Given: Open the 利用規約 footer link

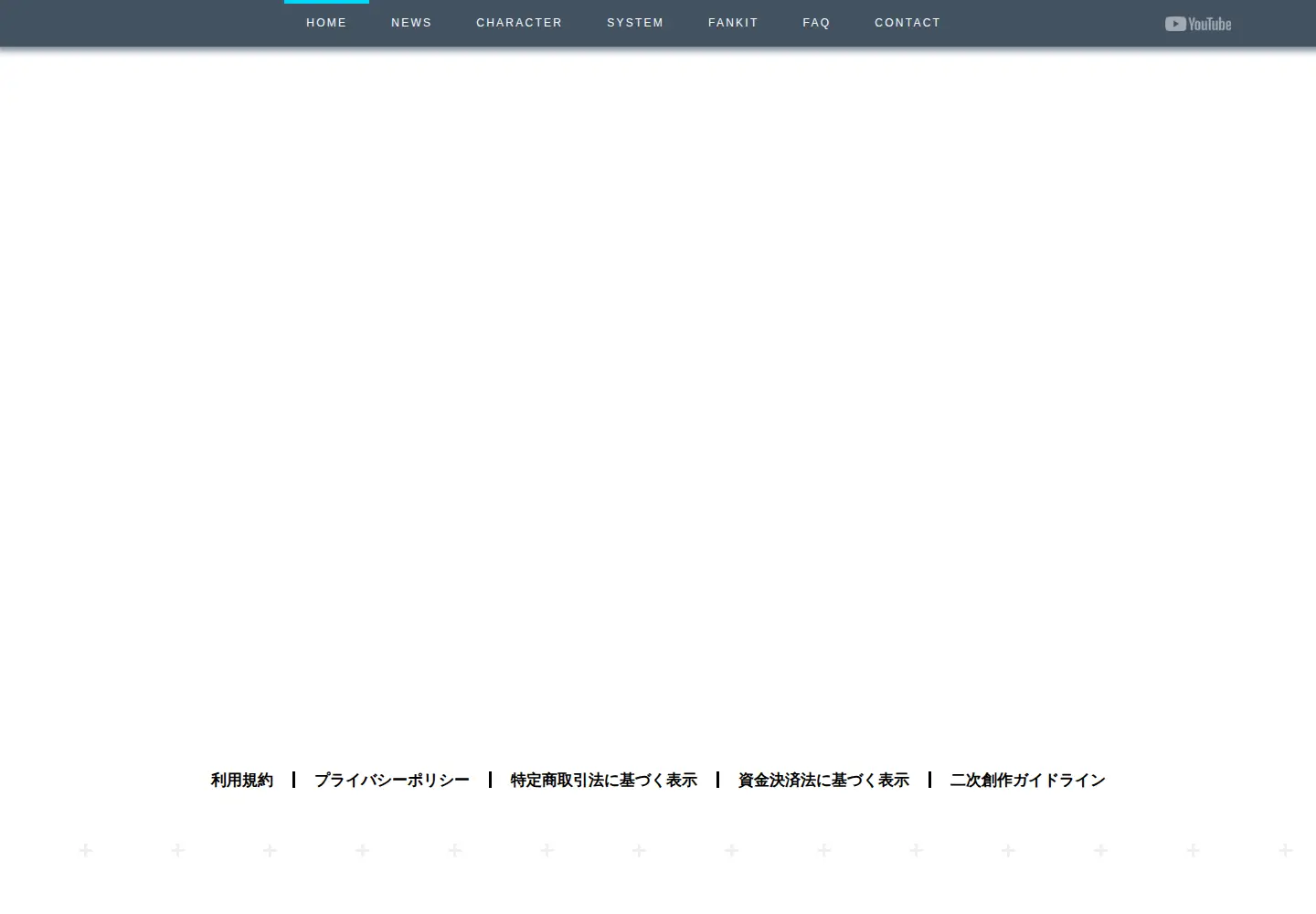Looking at the screenshot, I should point(242,780).
